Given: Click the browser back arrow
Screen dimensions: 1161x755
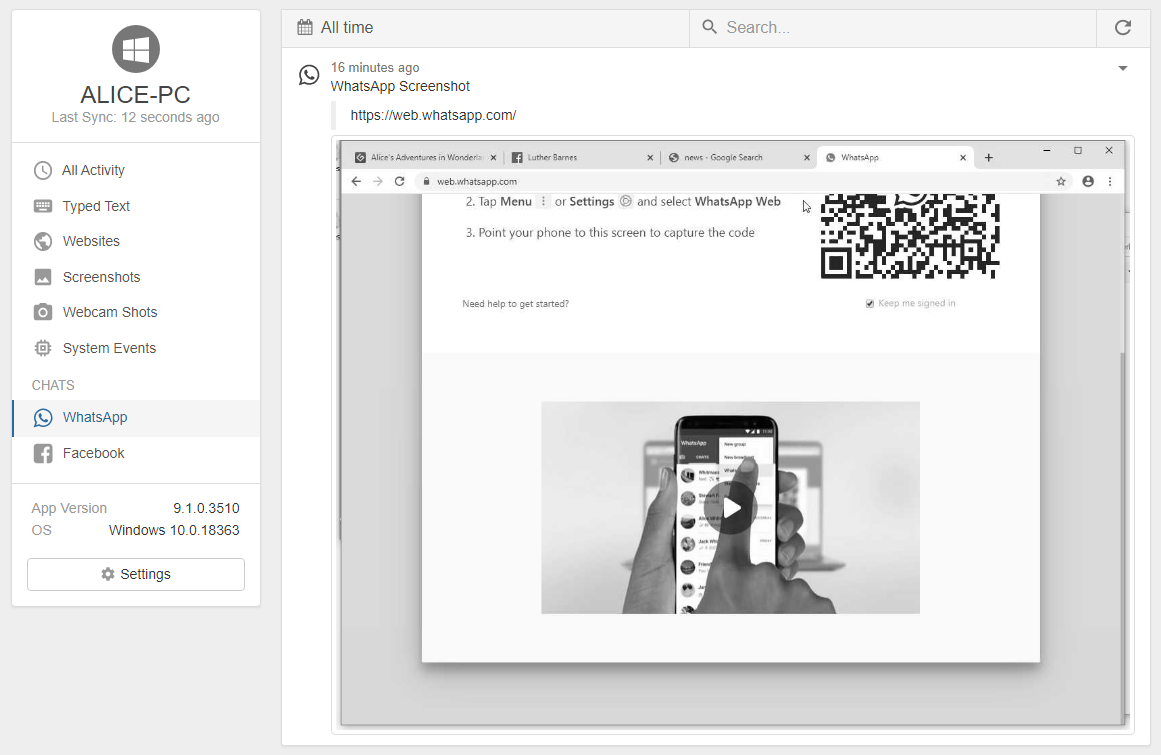Looking at the screenshot, I should (x=356, y=181).
